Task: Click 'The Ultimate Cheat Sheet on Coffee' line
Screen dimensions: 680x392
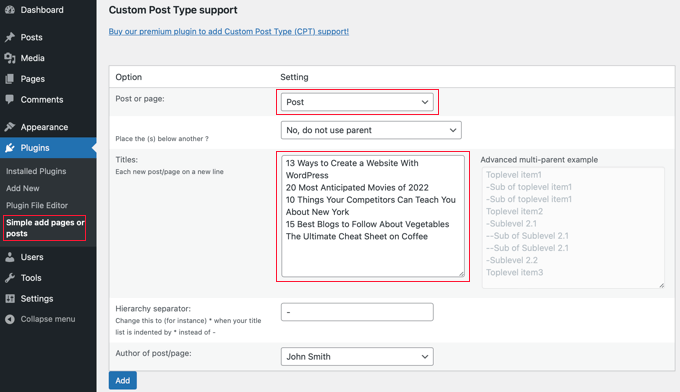Action: point(356,236)
